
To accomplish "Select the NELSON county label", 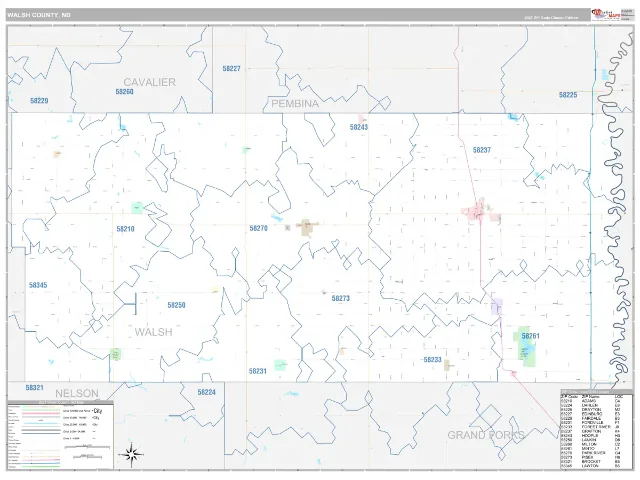I will (x=77, y=393).
